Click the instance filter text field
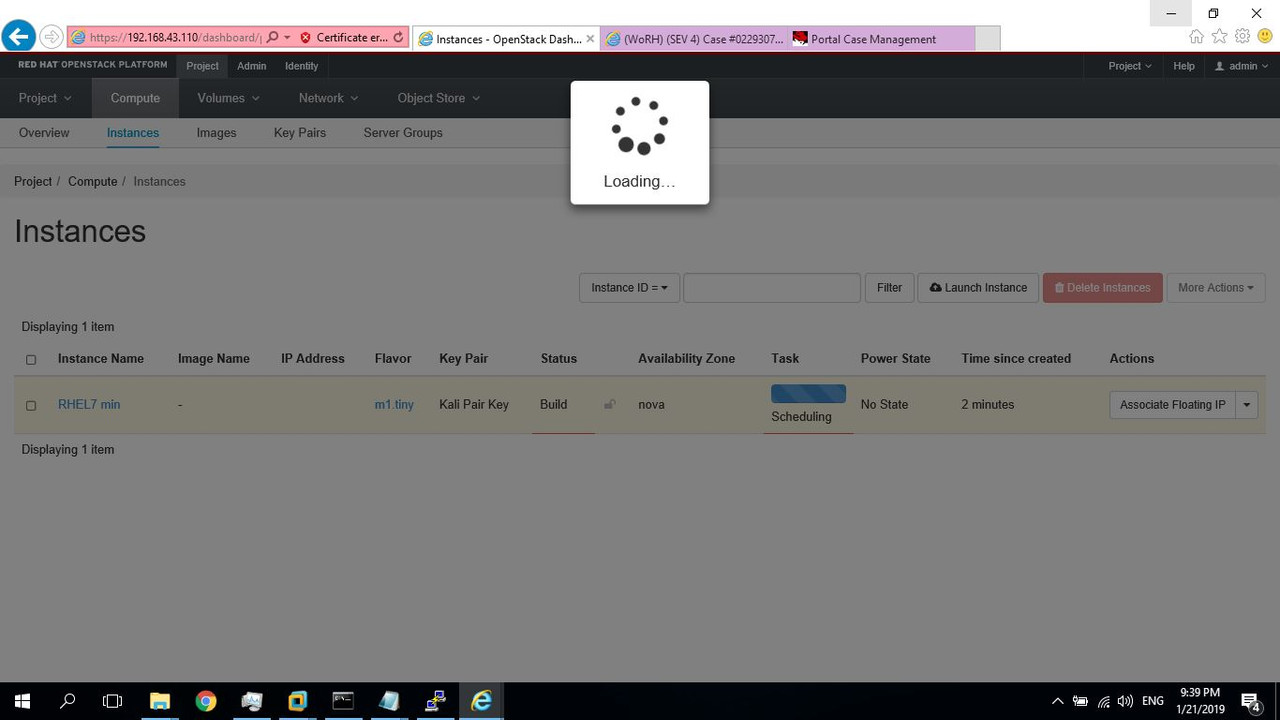Image resolution: width=1280 pixels, height=720 pixels. pos(772,288)
